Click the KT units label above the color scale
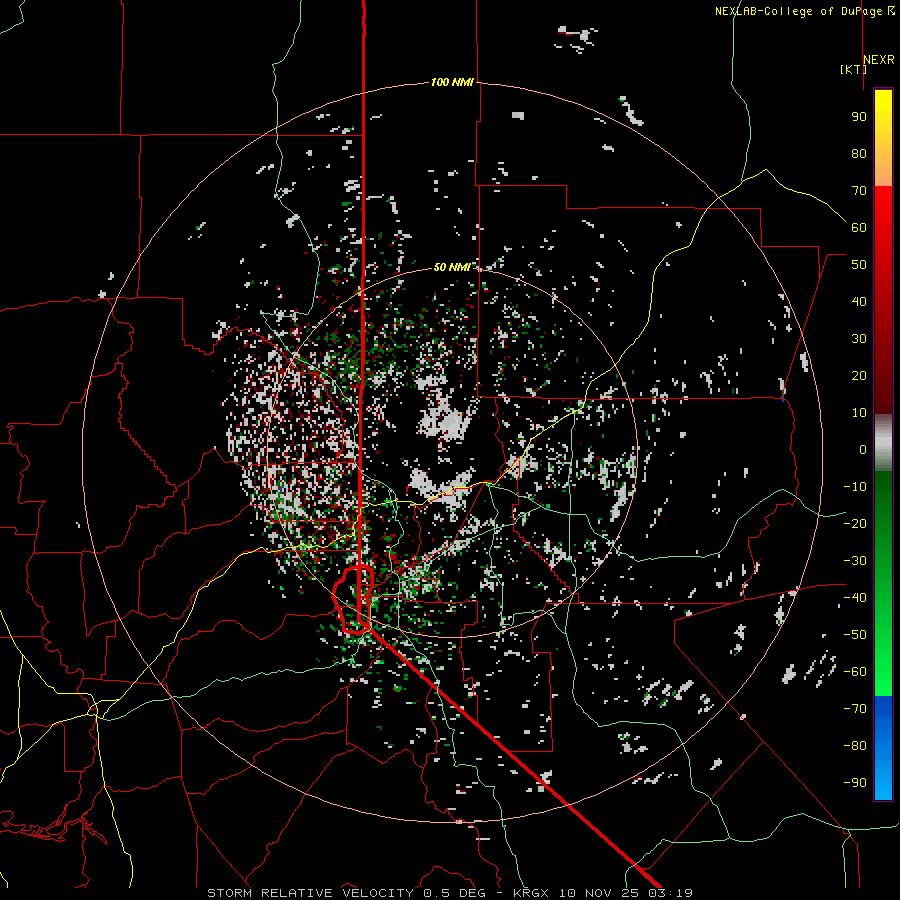 click(854, 69)
